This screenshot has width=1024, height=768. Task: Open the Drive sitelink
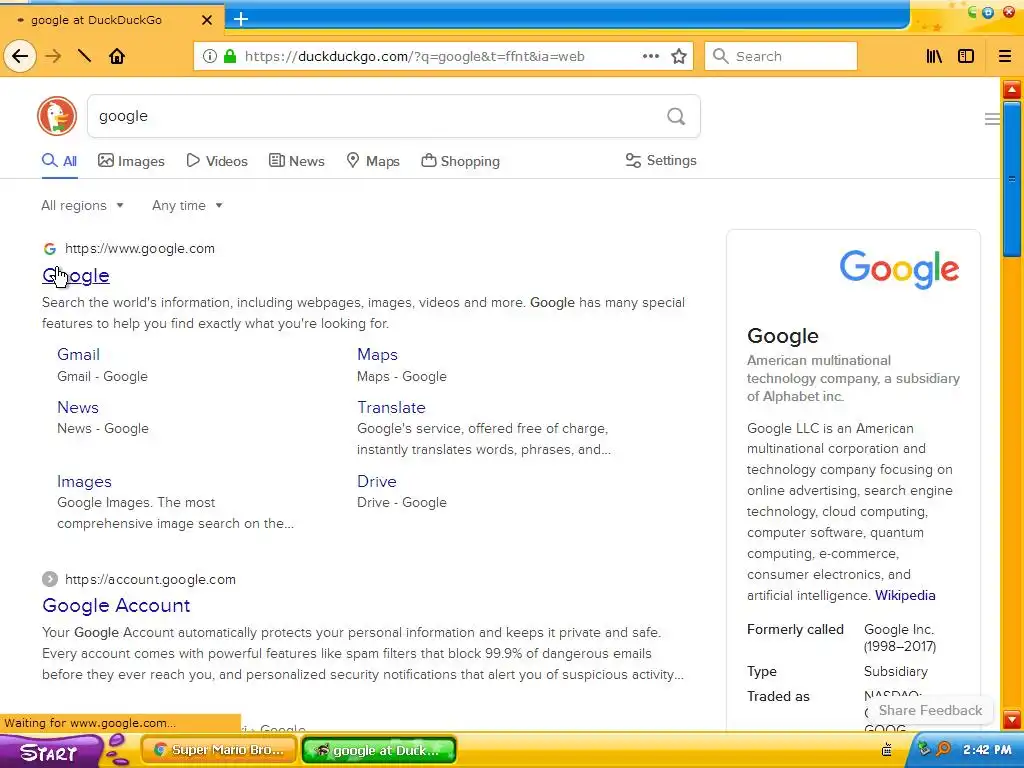[x=377, y=481]
